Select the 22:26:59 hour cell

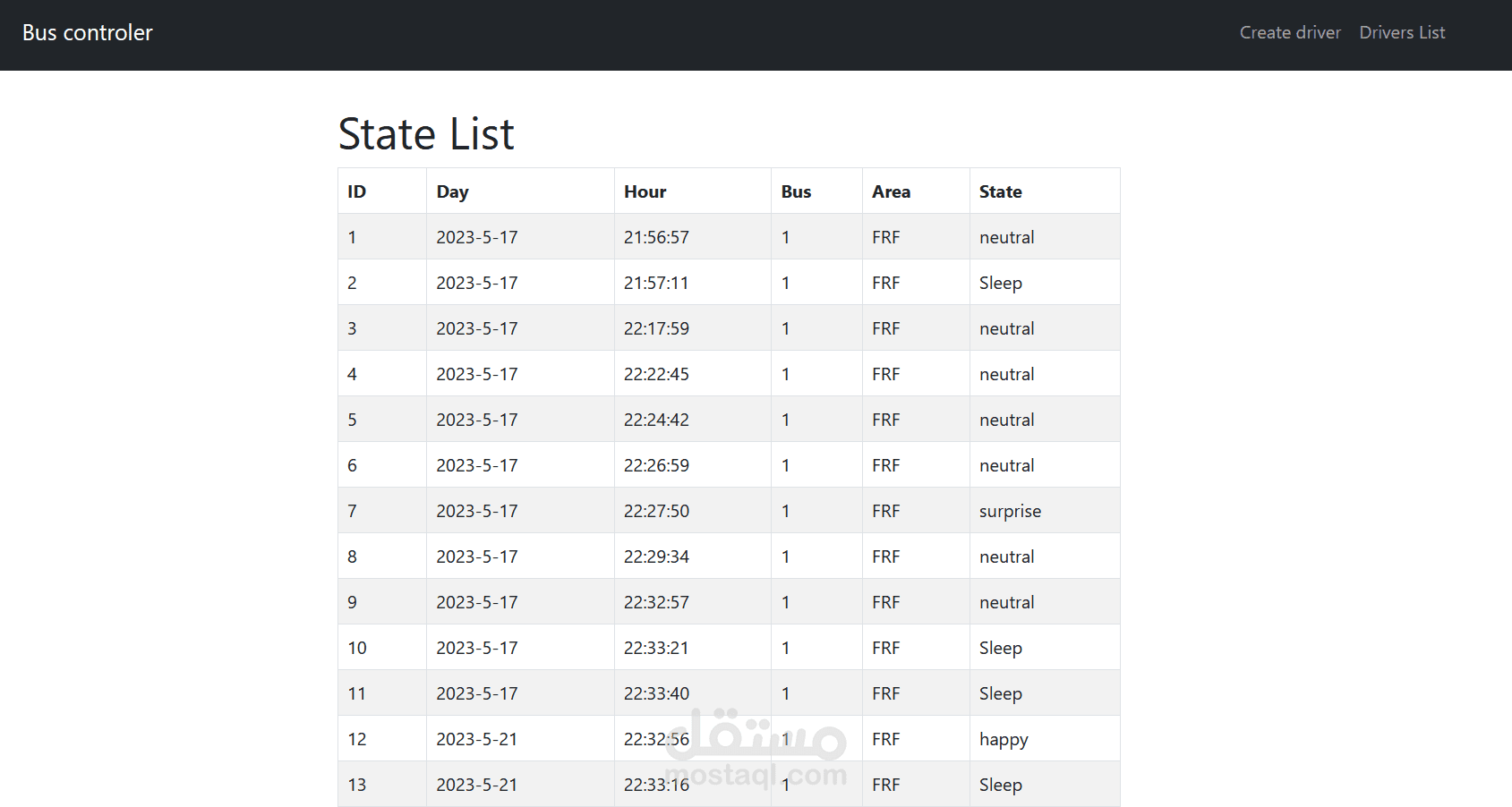656,465
